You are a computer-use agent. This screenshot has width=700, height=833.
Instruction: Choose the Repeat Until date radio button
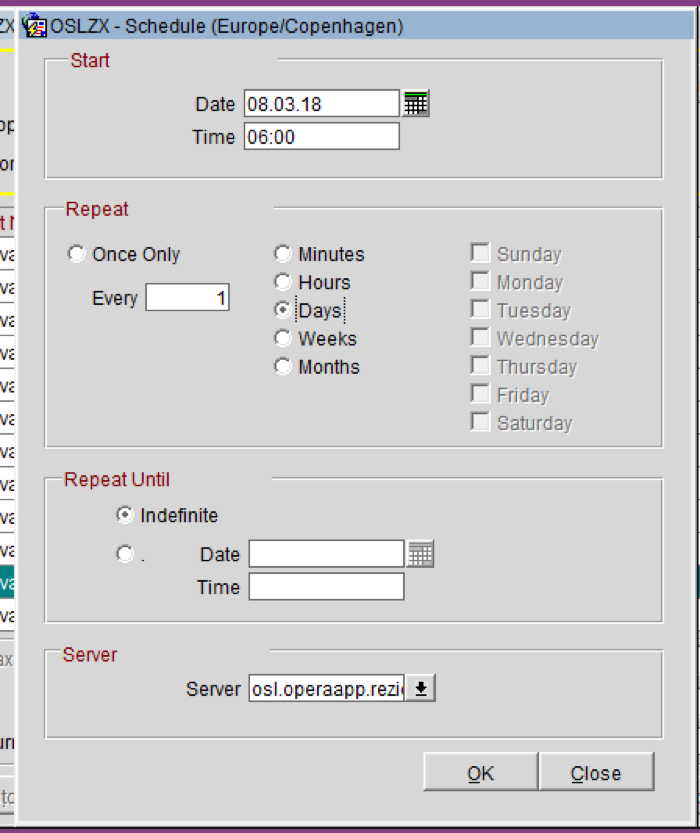click(x=125, y=554)
